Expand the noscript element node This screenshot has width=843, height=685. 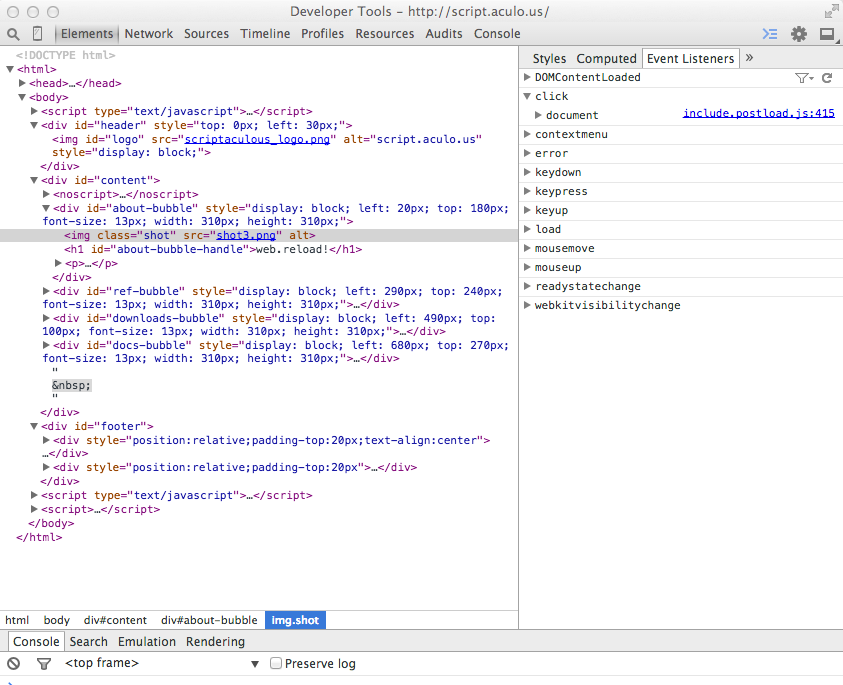click(x=46, y=194)
